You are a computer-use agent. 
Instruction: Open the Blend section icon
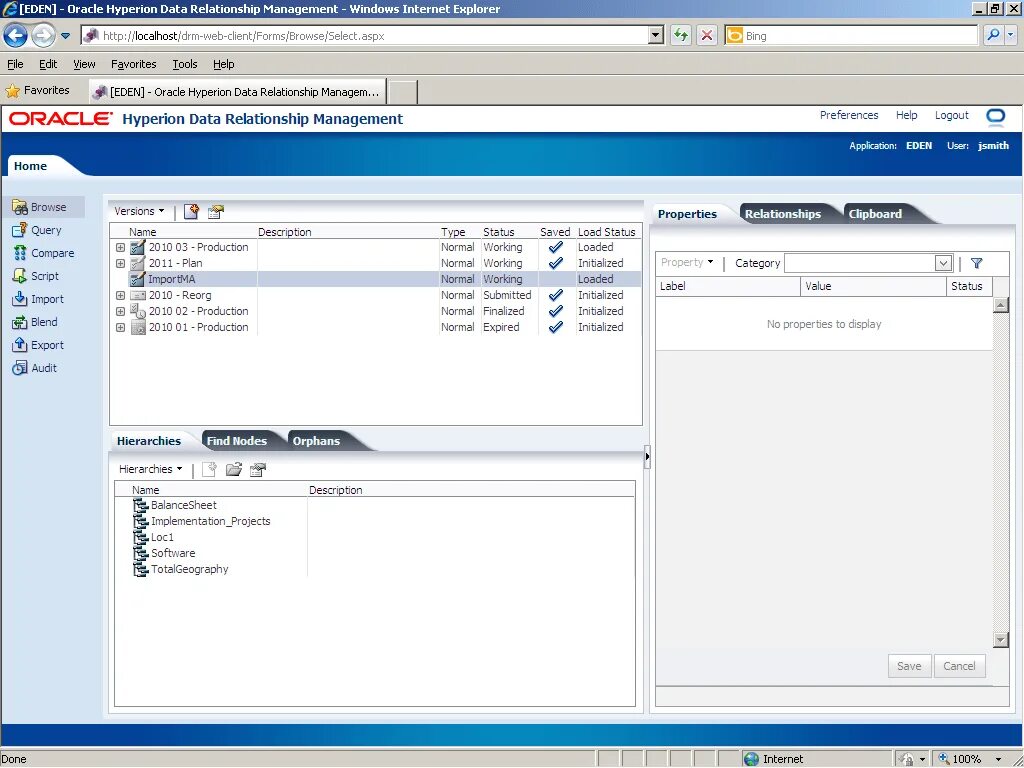coord(20,322)
